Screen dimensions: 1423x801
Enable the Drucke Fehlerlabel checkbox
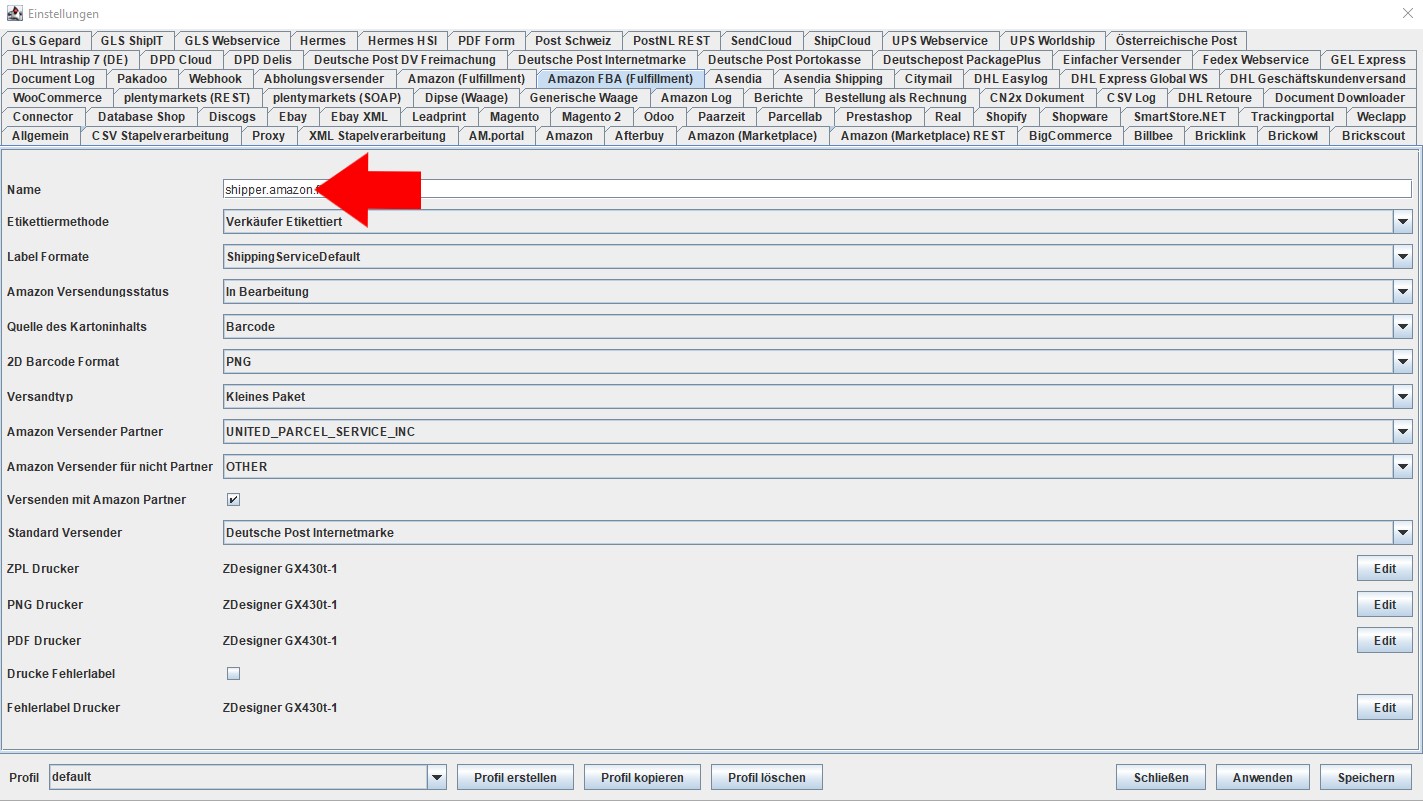pyautogui.click(x=233, y=674)
